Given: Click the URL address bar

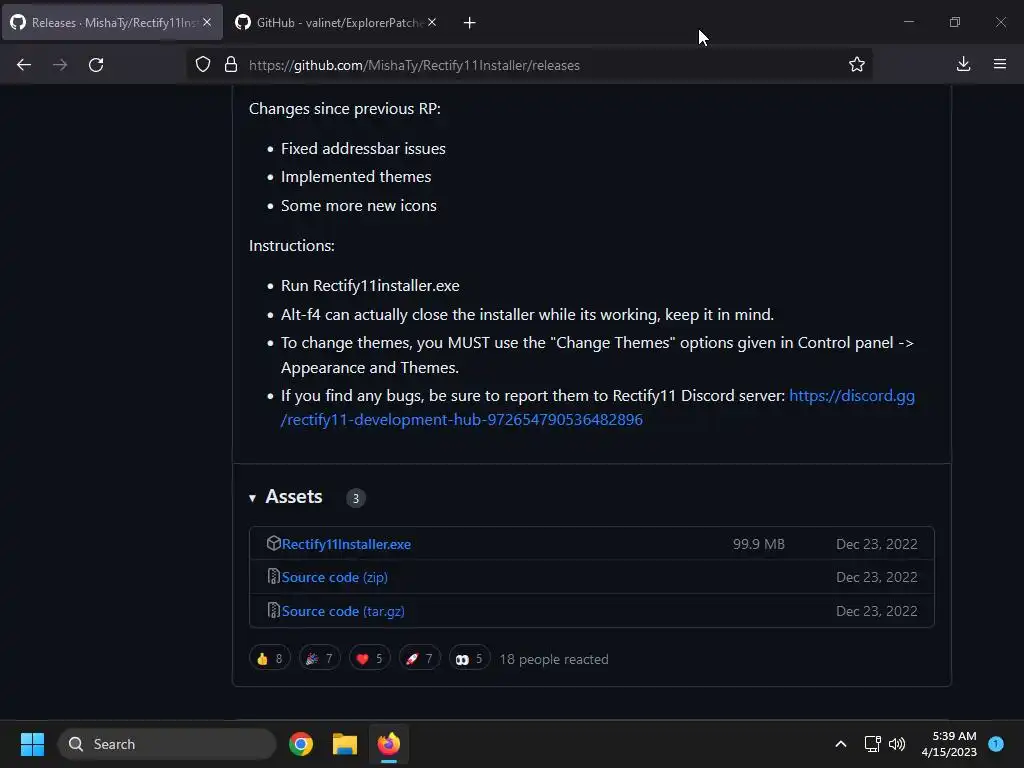Looking at the screenshot, I should (x=530, y=65).
